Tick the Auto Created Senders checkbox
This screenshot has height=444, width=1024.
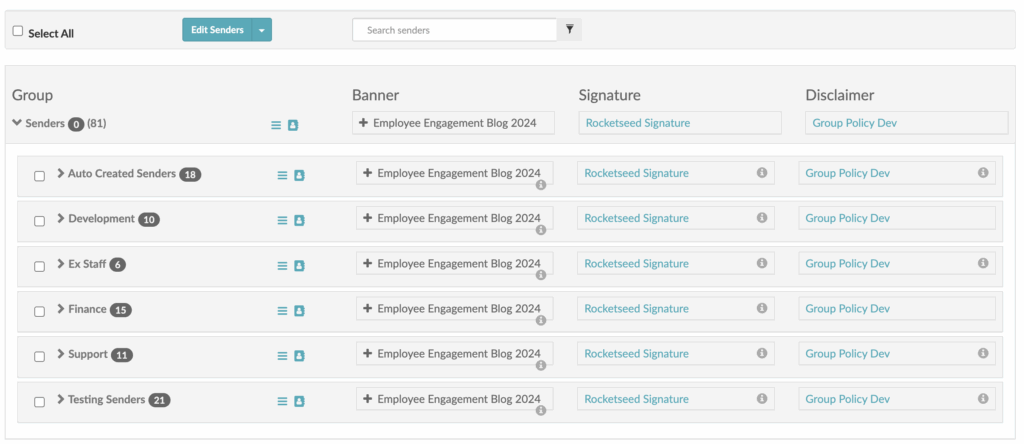tap(40, 176)
